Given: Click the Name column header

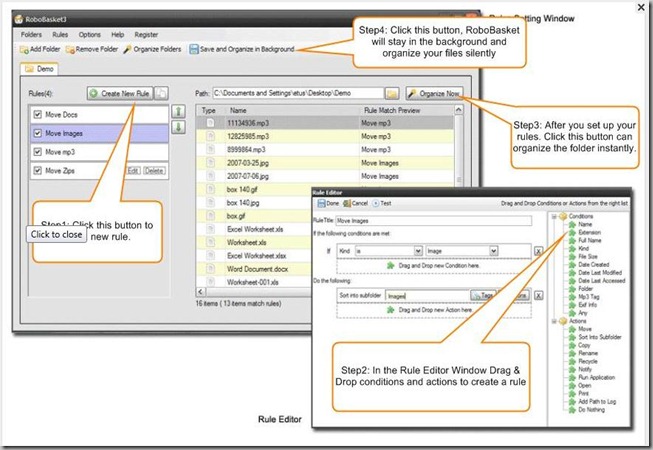Looking at the screenshot, I should [x=292, y=110].
